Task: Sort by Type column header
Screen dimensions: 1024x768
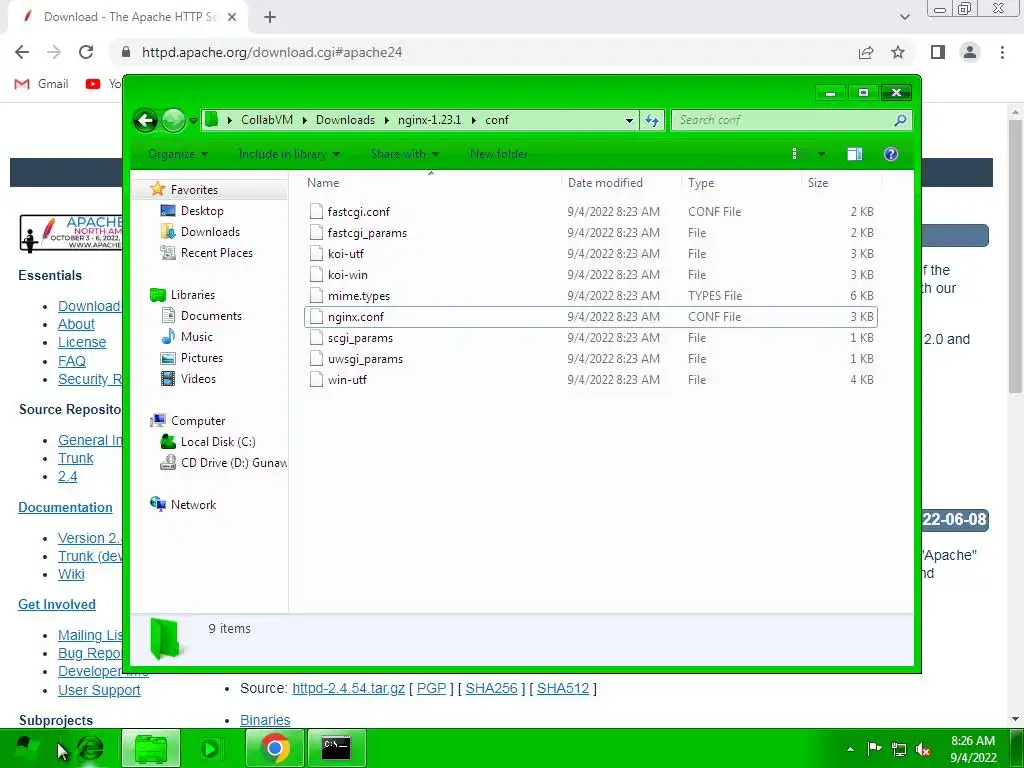Action: click(x=741, y=183)
